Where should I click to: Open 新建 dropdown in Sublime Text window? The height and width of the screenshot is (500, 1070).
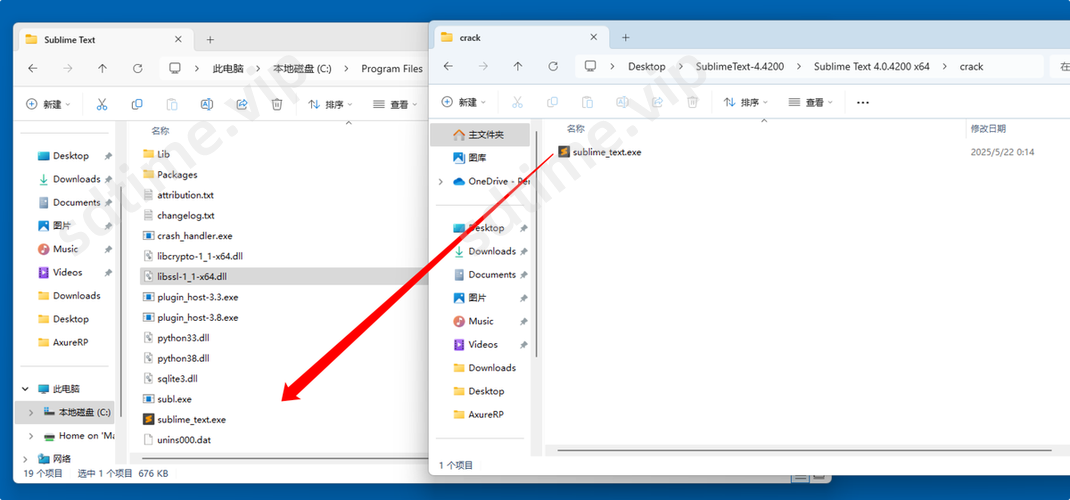coord(48,104)
